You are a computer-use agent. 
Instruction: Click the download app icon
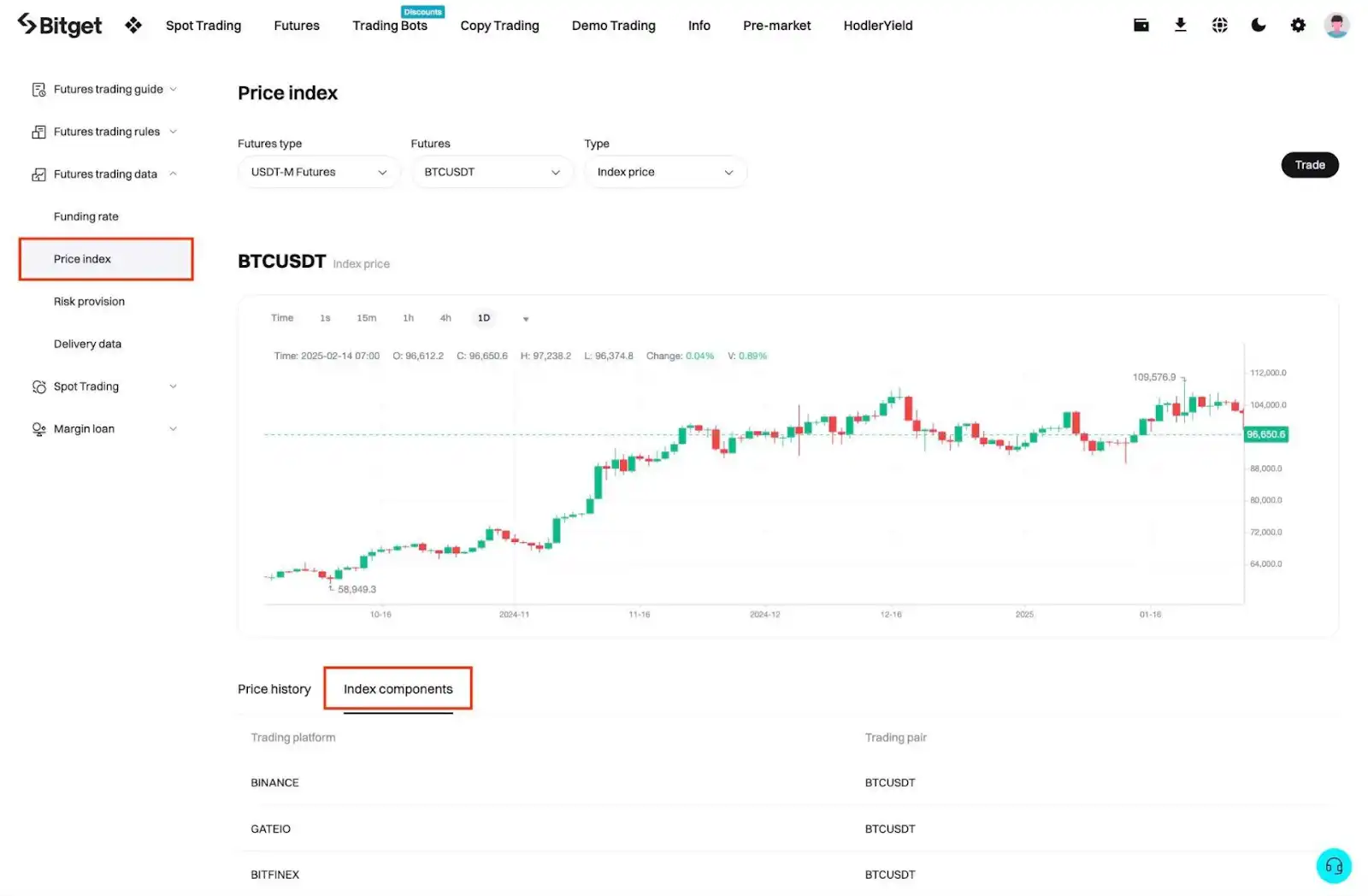[1180, 26]
